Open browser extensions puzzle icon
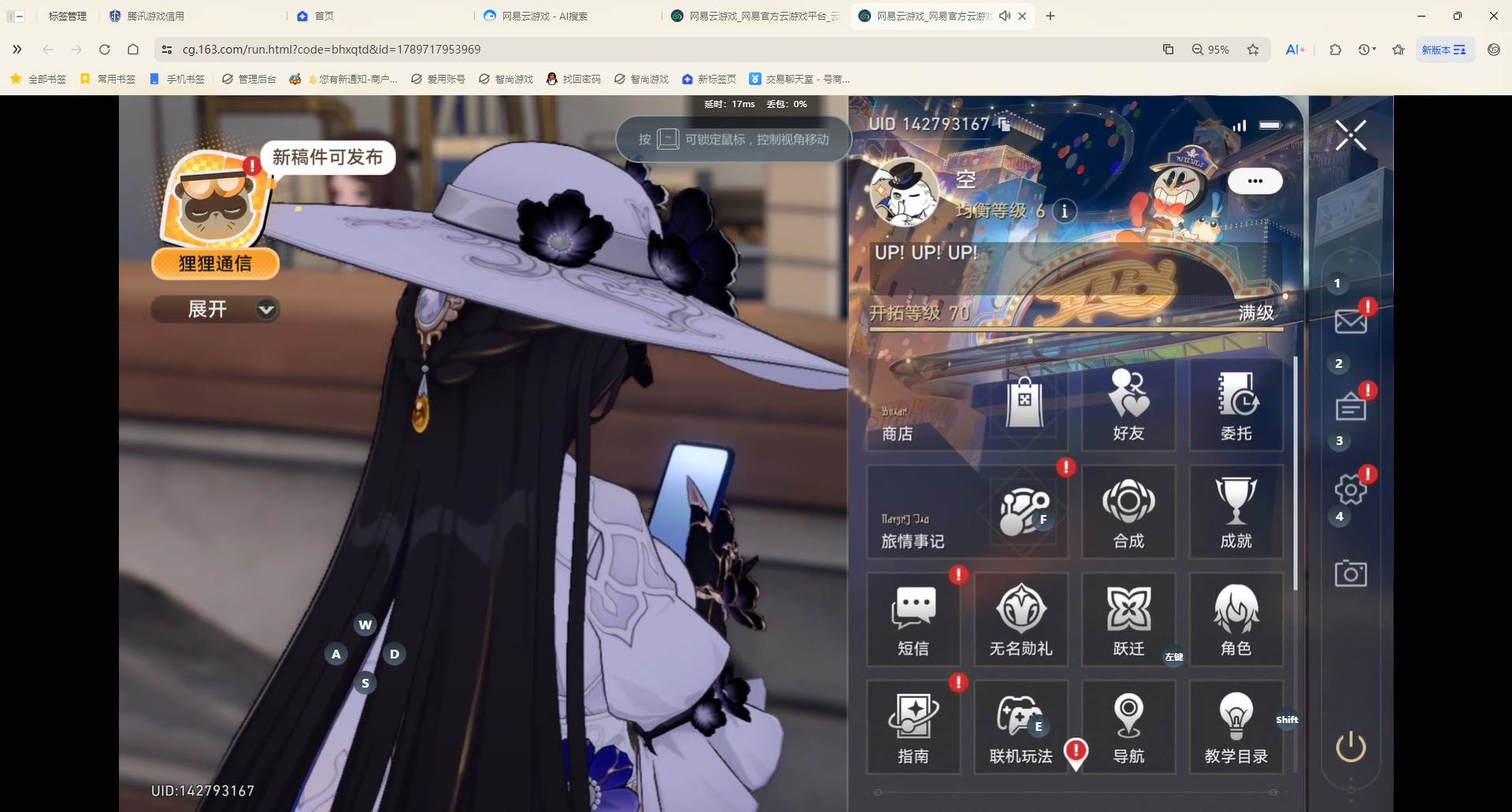This screenshot has width=1512, height=812. point(1336,49)
